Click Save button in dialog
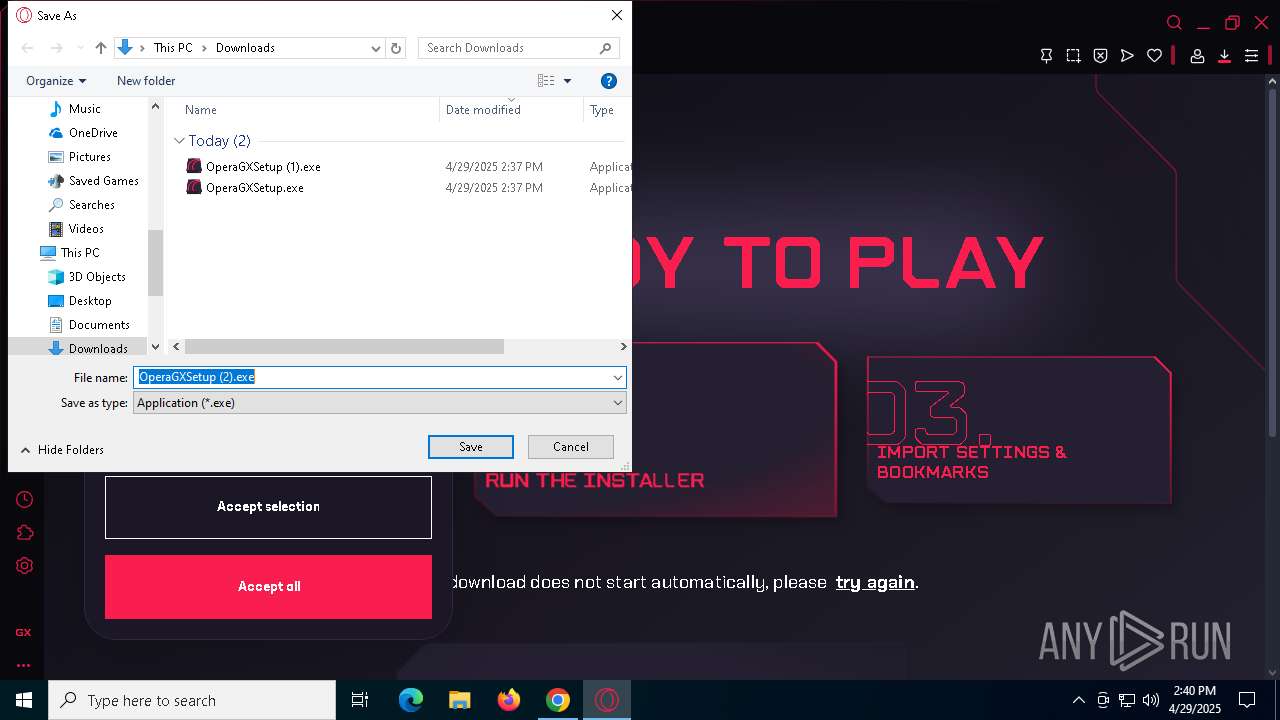This screenshot has height=720, width=1280. [471, 447]
